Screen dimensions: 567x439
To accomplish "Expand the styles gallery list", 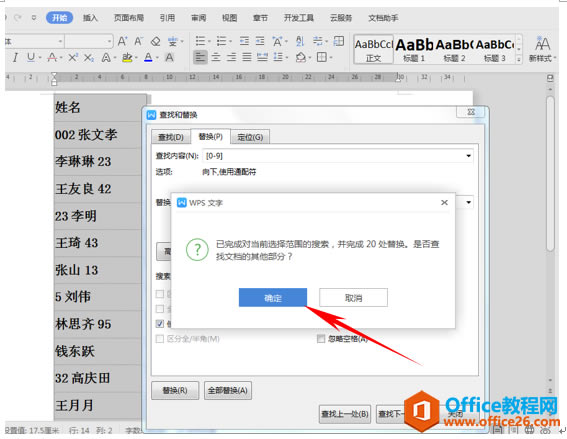I will point(519,59).
